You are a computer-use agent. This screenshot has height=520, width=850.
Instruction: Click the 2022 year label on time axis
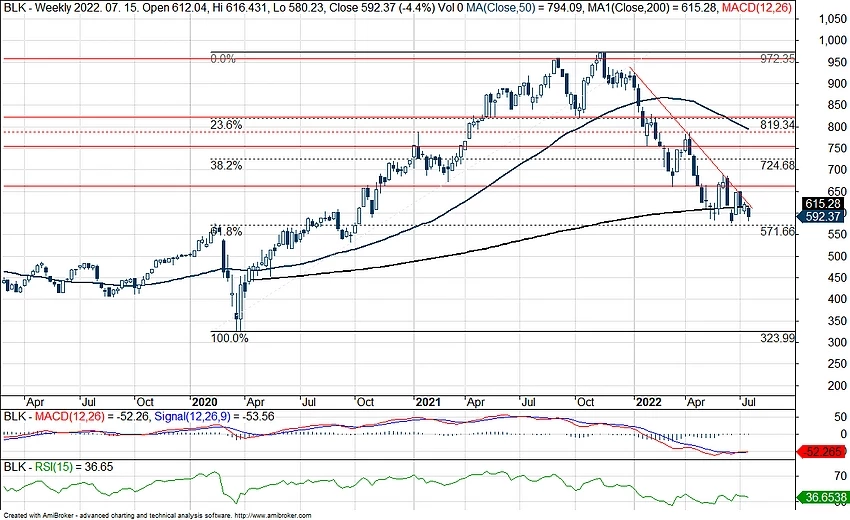pos(649,402)
